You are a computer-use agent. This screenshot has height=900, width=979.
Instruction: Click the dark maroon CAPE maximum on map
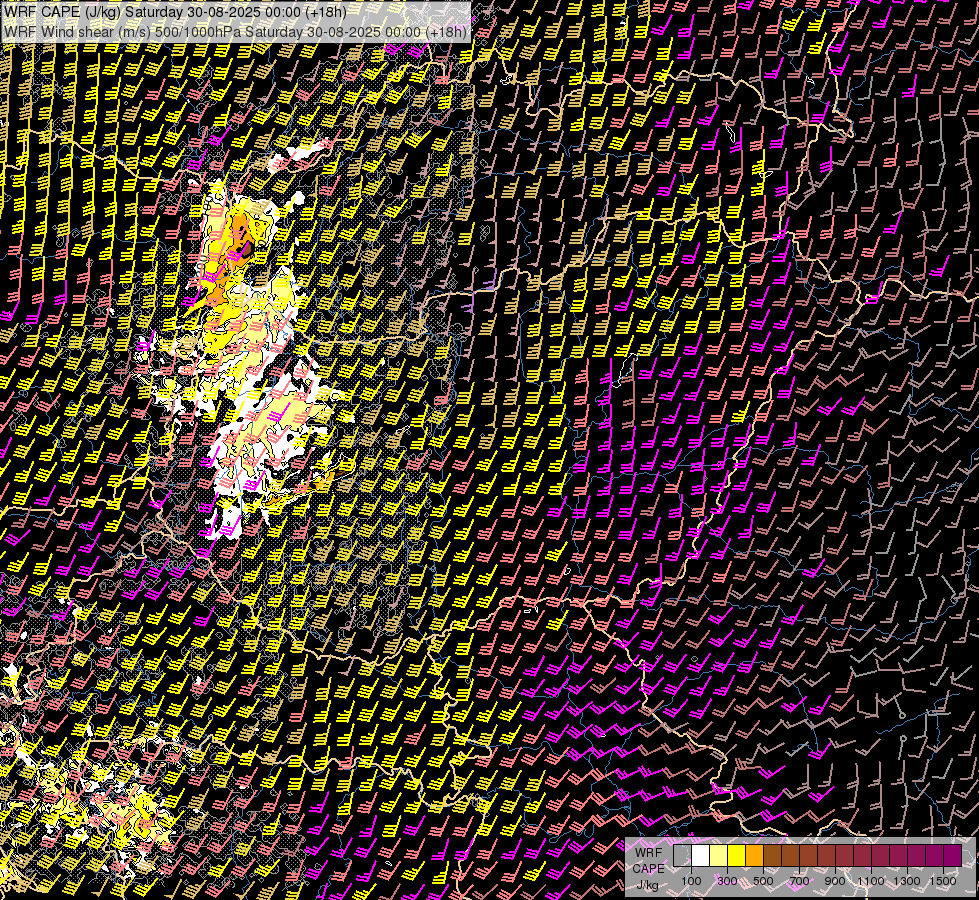pos(248,250)
